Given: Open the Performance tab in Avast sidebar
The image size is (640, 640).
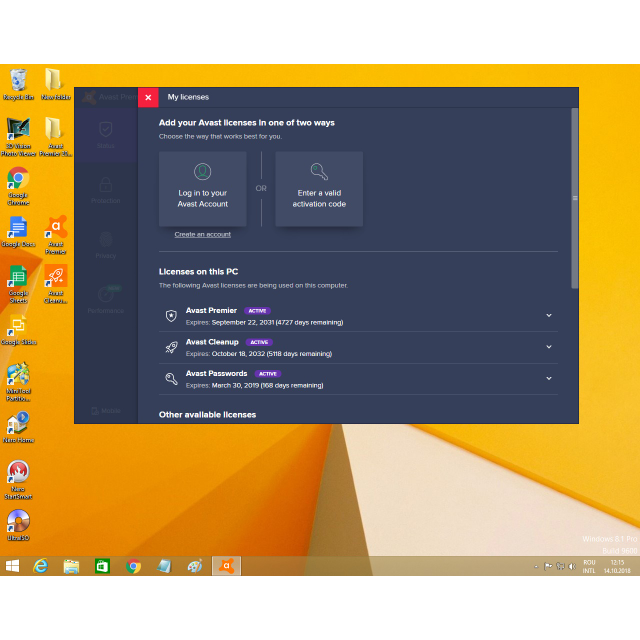Looking at the screenshot, I should tap(106, 300).
